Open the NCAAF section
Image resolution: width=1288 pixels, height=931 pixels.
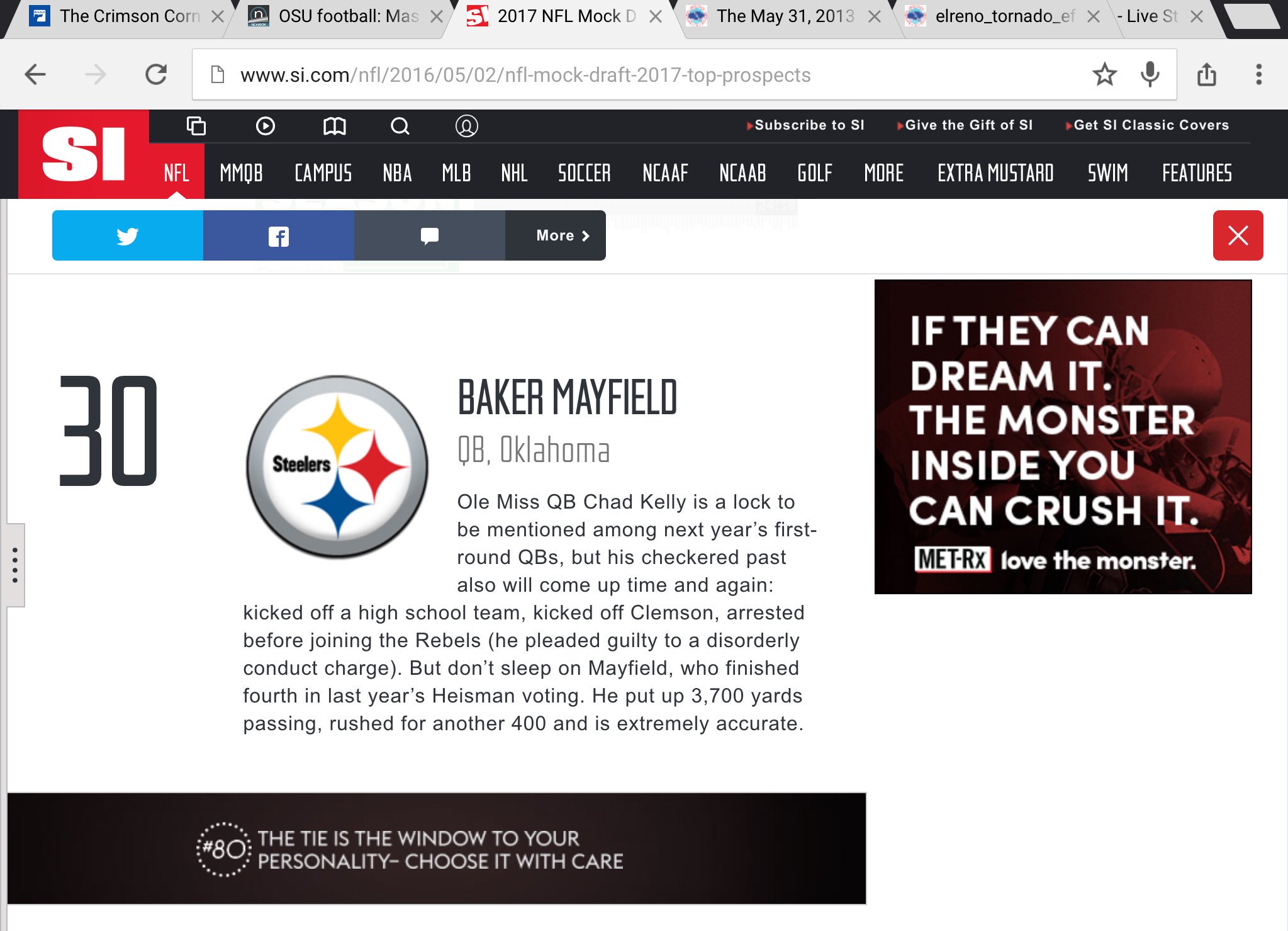(665, 172)
